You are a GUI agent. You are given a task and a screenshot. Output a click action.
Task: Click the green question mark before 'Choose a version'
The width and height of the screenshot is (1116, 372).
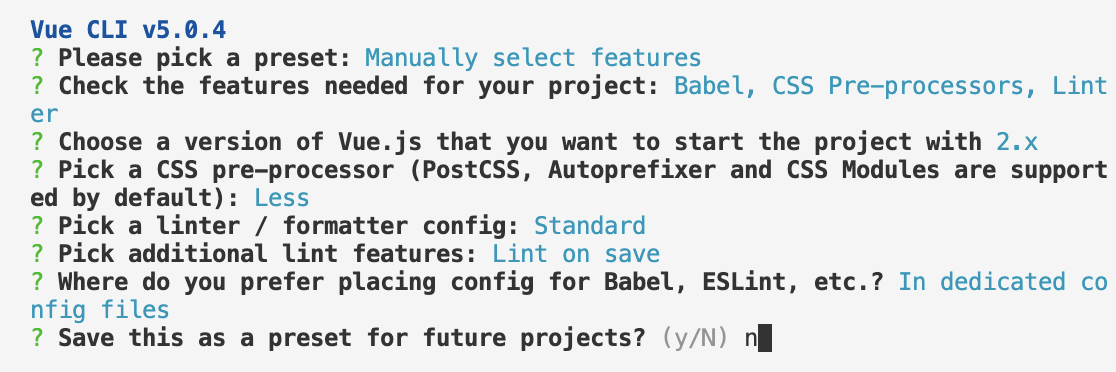point(37,142)
